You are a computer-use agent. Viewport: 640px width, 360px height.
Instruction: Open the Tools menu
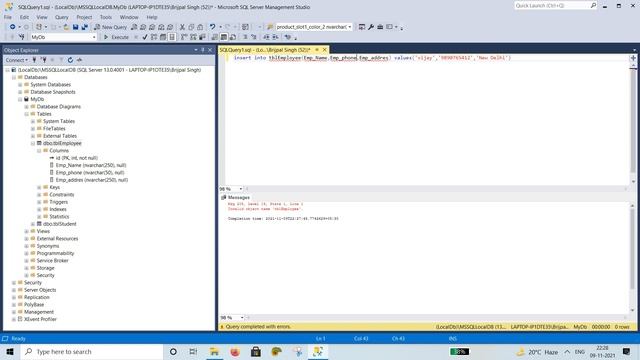pyautogui.click(x=106, y=17)
